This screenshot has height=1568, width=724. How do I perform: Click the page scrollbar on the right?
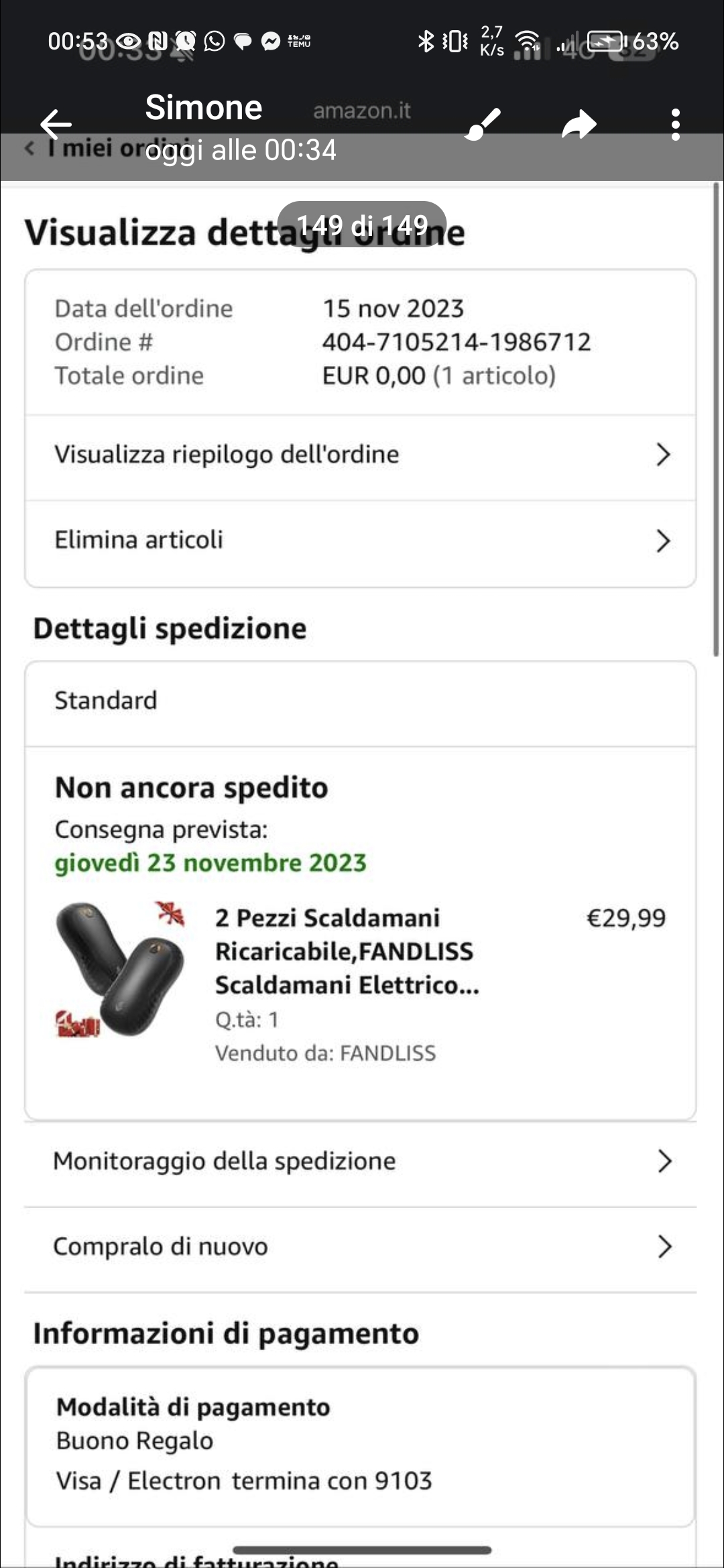coord(716,419)
